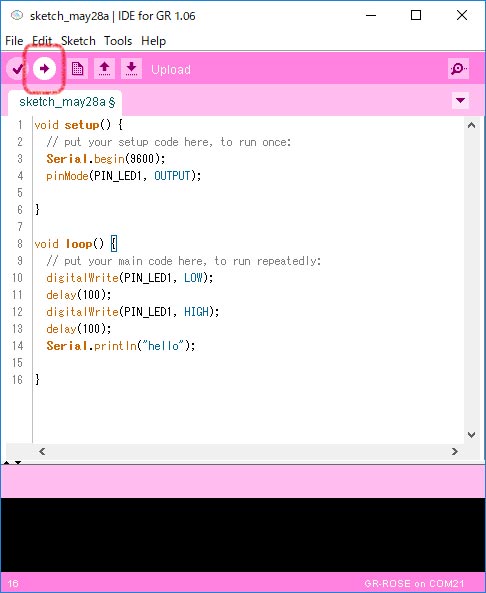This screenshot has width=486, height=593.
Task: Click the Verify checkmark icon
Action: pos(17,69)
